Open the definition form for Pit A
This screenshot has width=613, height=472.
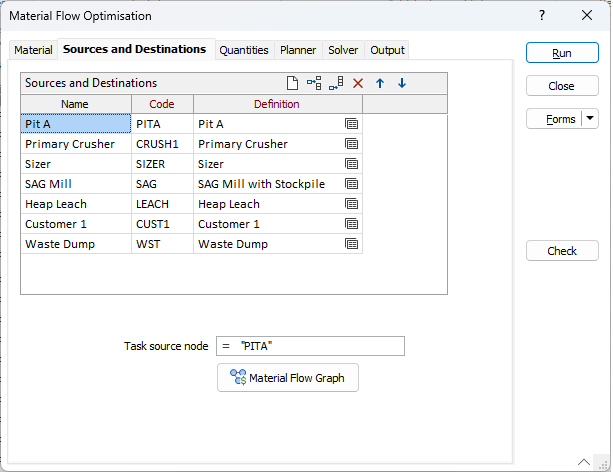coord(351,124)
